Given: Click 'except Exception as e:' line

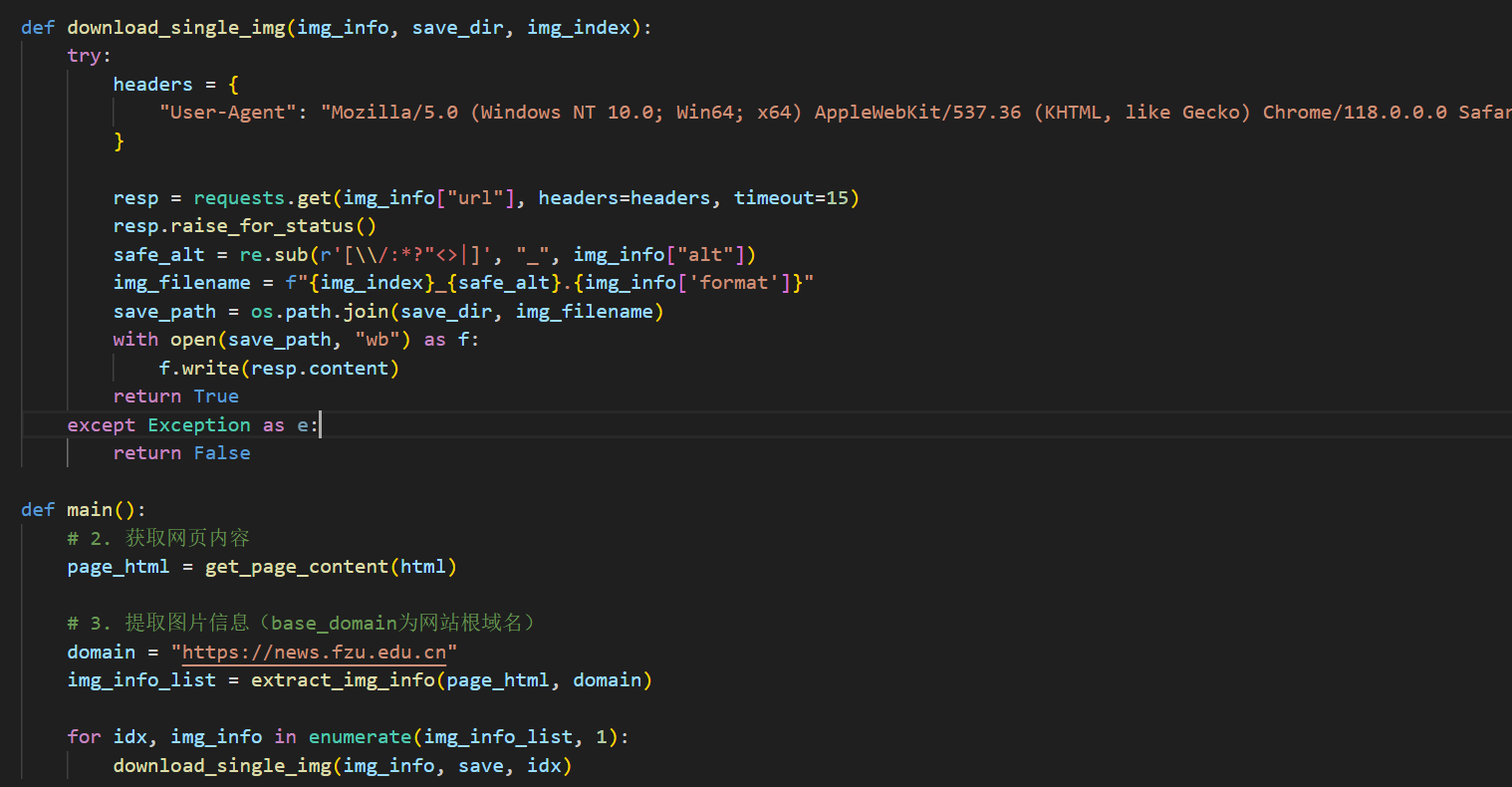Looking at the screenshot, I should tap(193, 425).
